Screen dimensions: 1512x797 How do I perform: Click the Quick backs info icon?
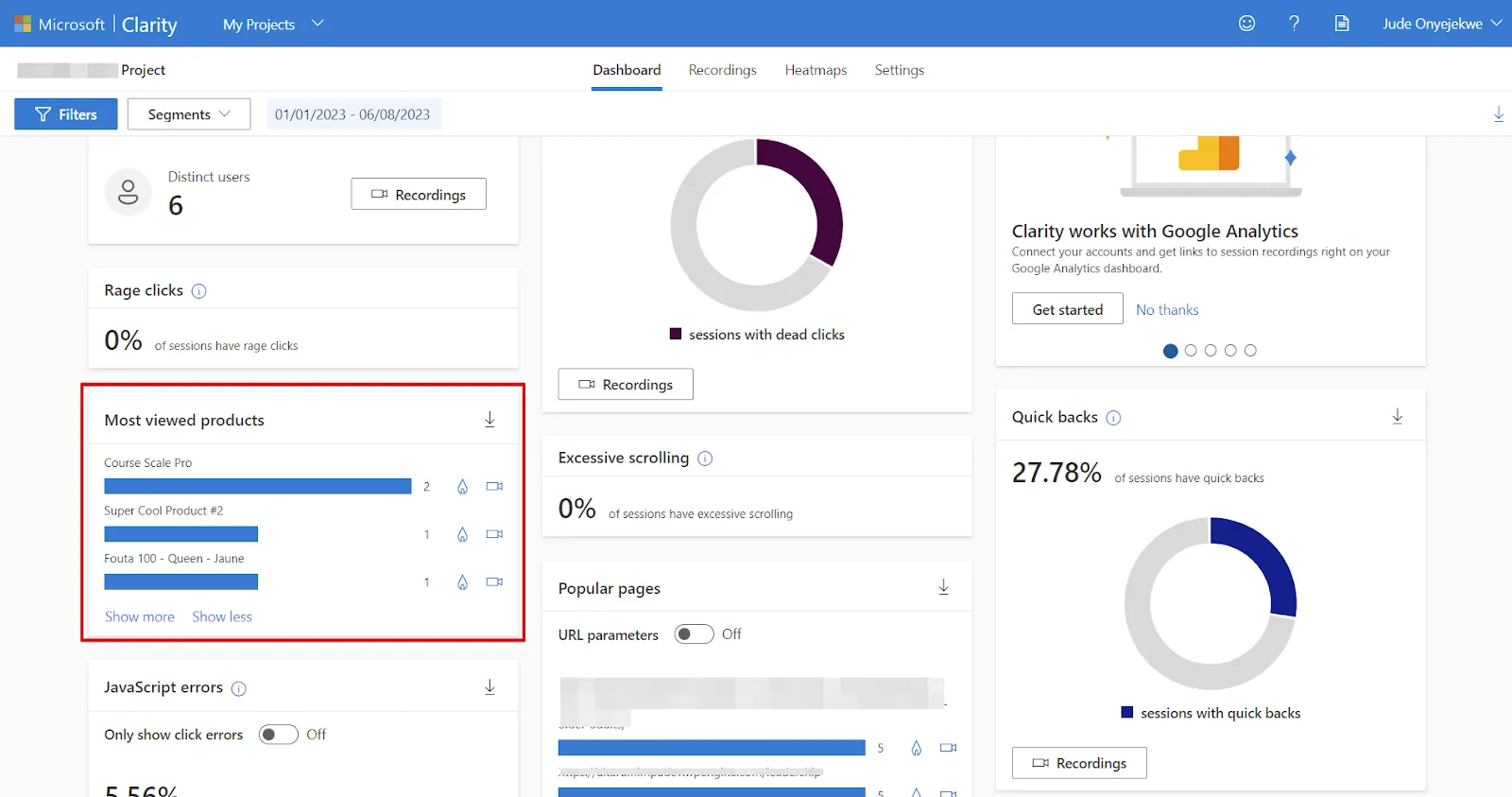pyautogui.click(x=1113, y=418)
